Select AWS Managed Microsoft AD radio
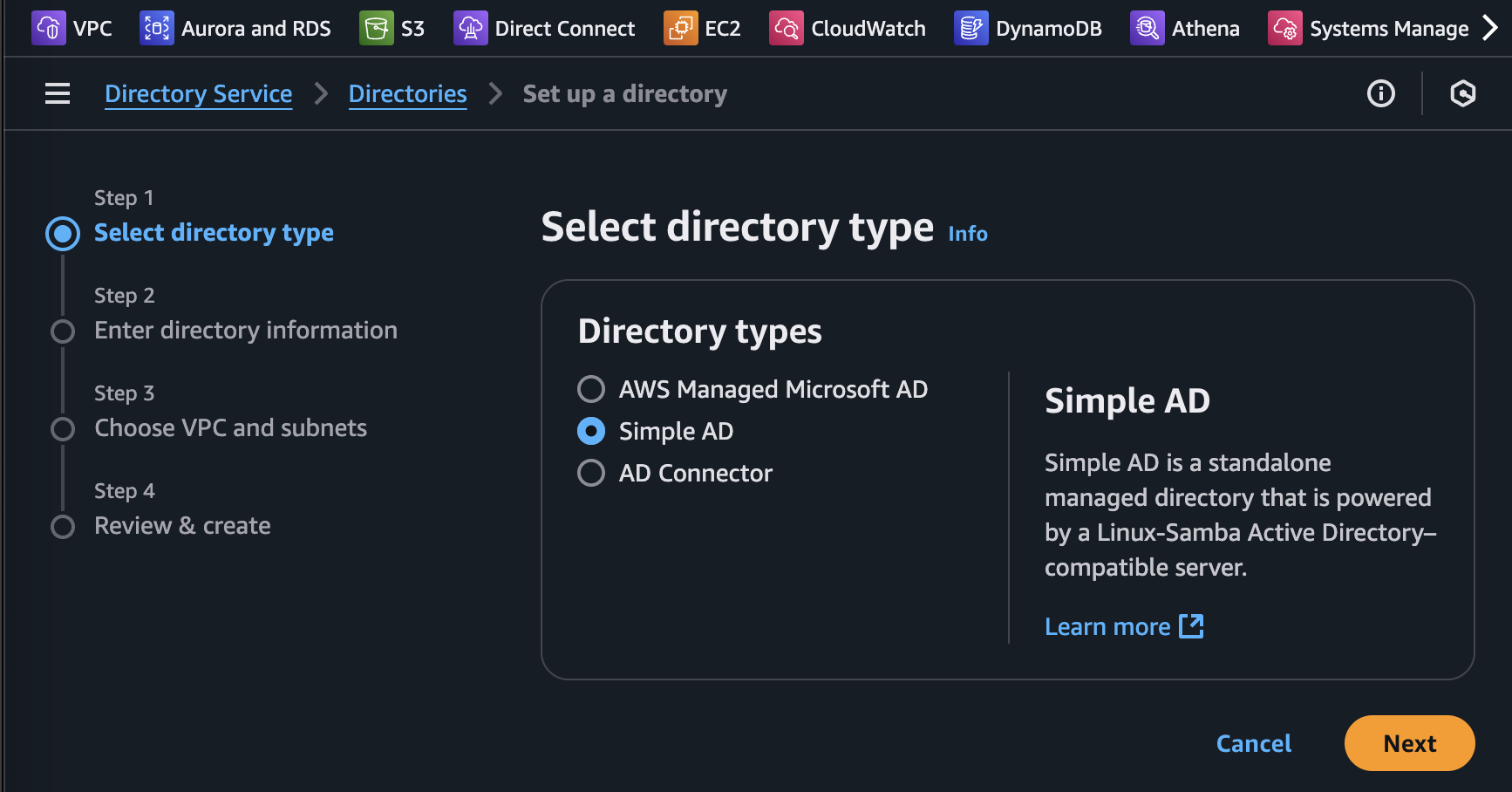The height and width of the screenshot is (792, 1512). click(x=591, y=389)
